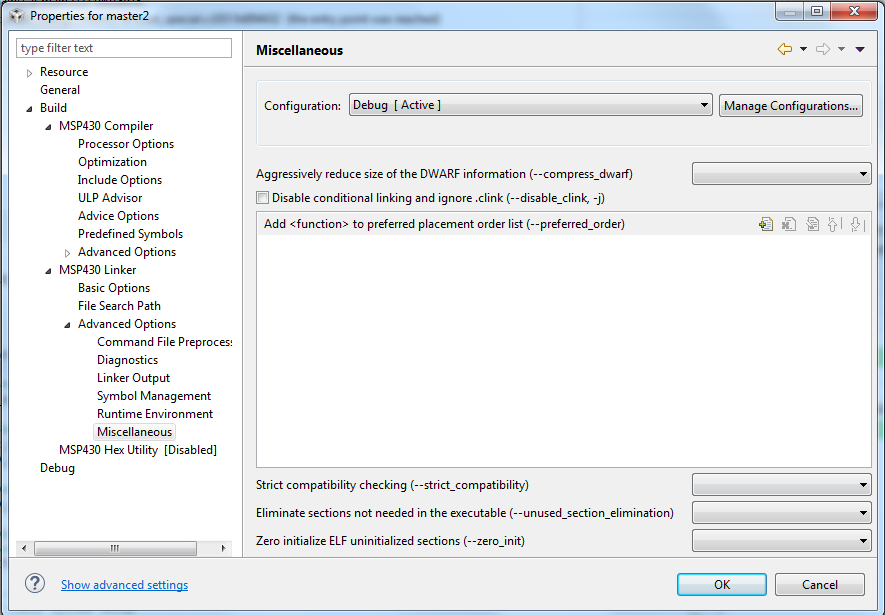
Task: Click the Cancel button
Action: 820,585
